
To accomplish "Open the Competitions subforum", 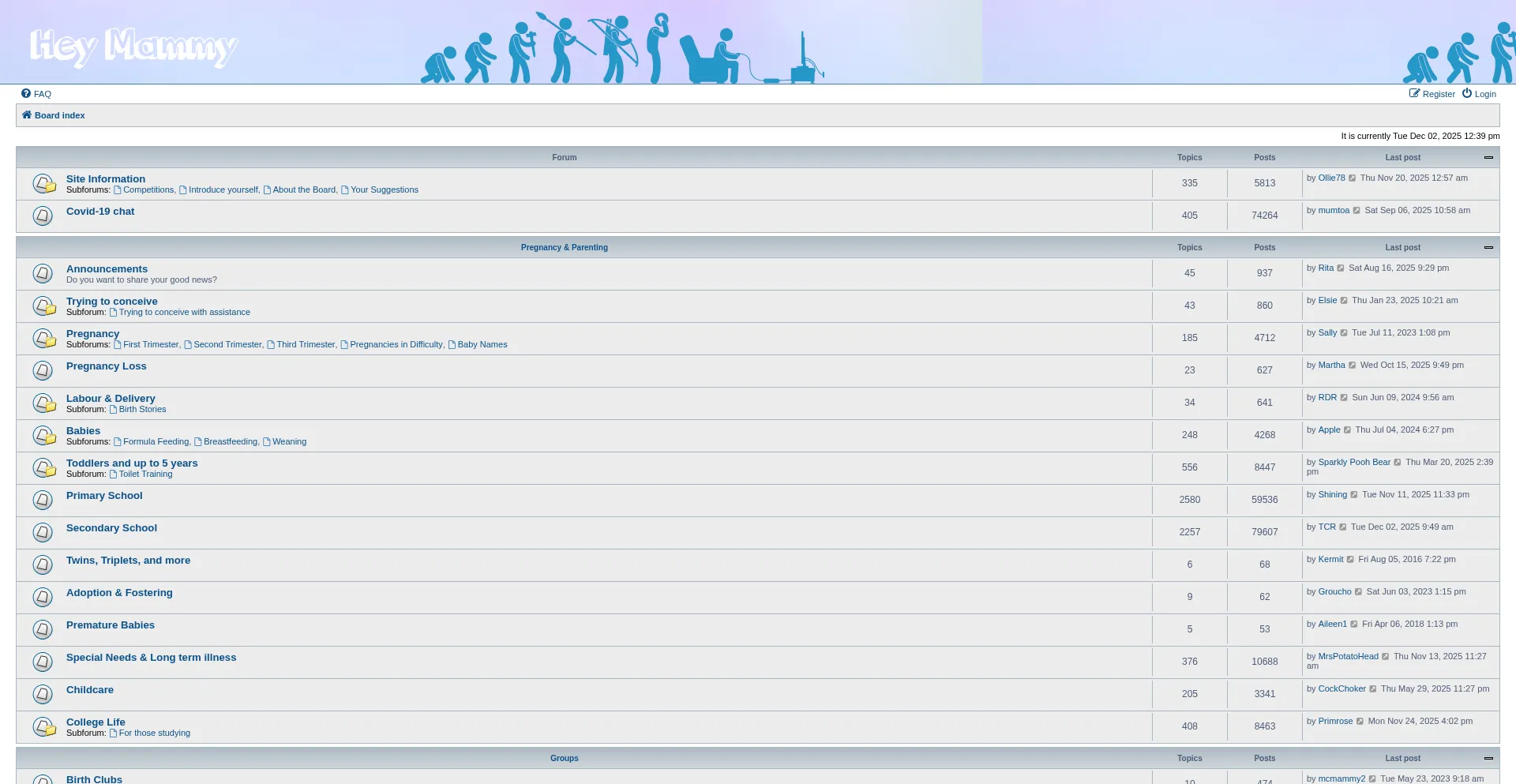I will click(x=148, y=190).
